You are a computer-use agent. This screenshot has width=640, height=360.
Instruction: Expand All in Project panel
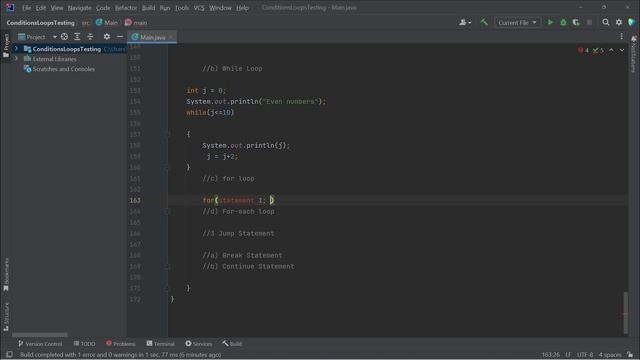77,37
